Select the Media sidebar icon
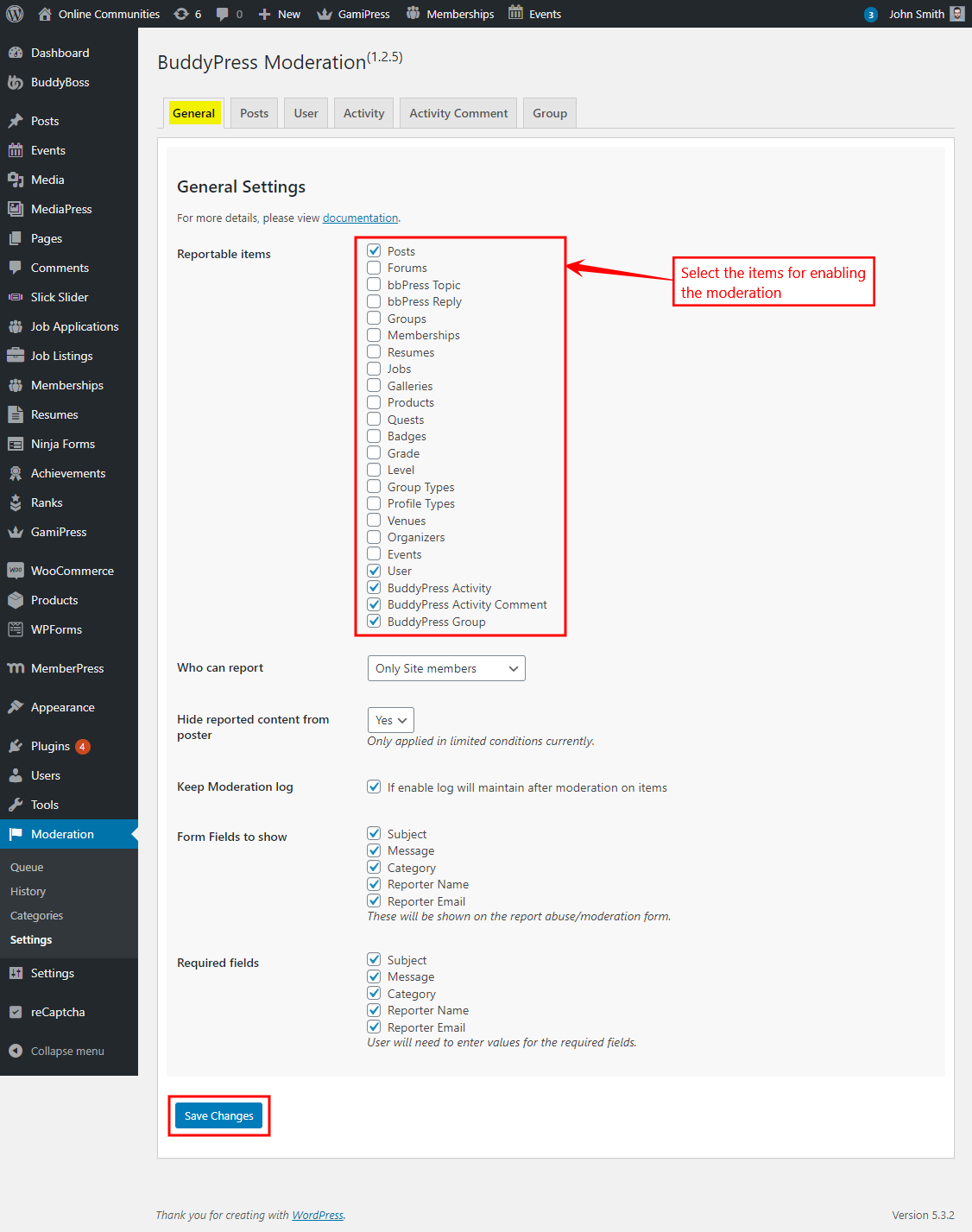 pos(47,179)
